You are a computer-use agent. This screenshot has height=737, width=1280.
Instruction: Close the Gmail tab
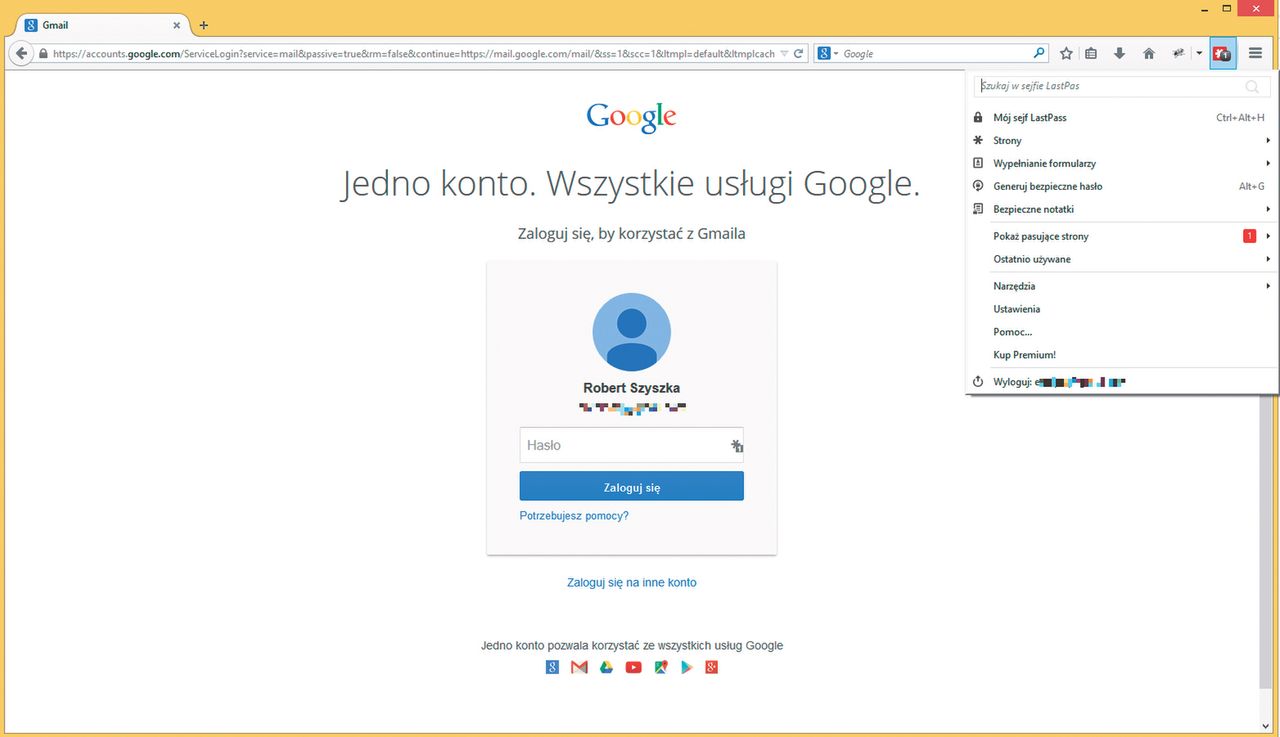click(177, 25)
